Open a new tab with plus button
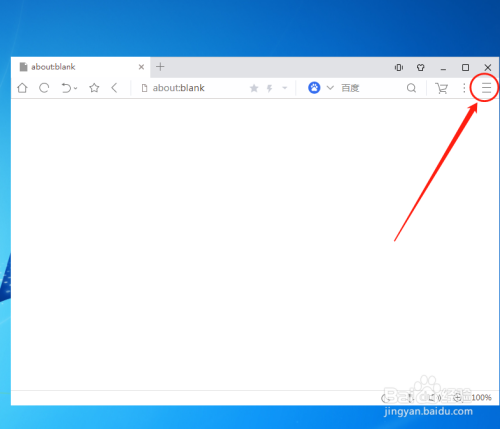 (x=160, y=67)
